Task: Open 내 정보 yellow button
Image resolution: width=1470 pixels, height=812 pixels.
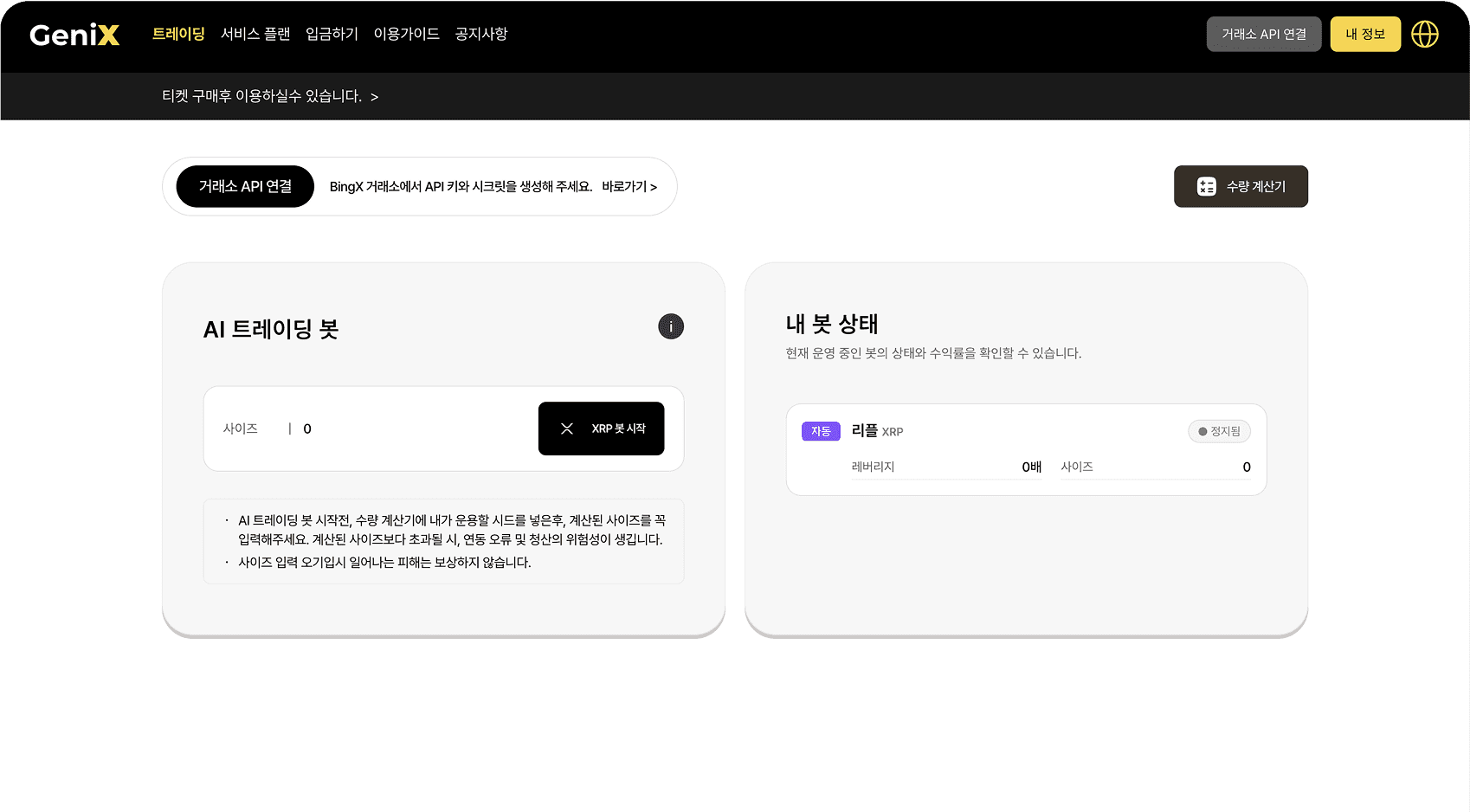Action: (1364, 35)
